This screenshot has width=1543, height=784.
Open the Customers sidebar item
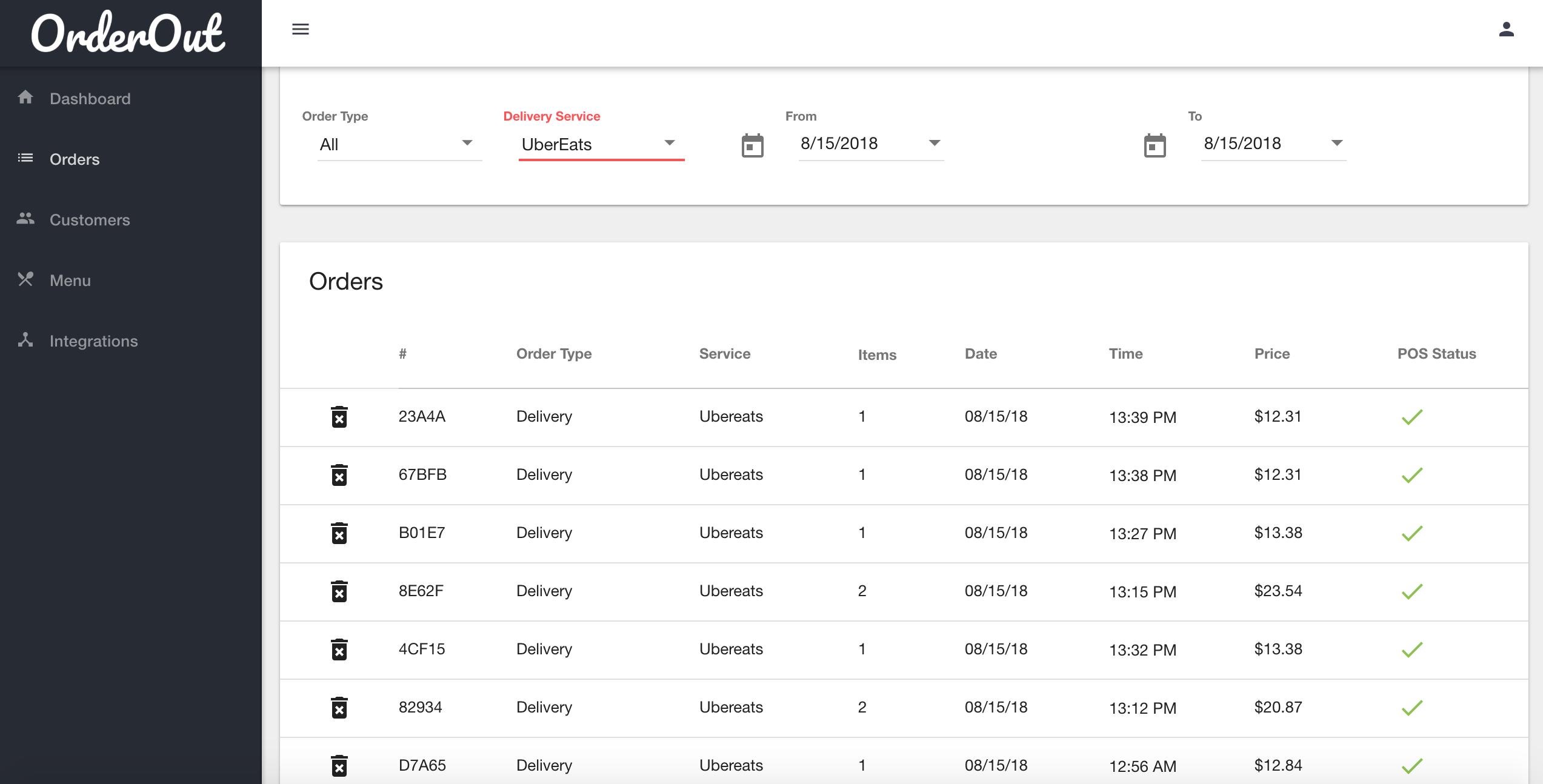point(90,219)
